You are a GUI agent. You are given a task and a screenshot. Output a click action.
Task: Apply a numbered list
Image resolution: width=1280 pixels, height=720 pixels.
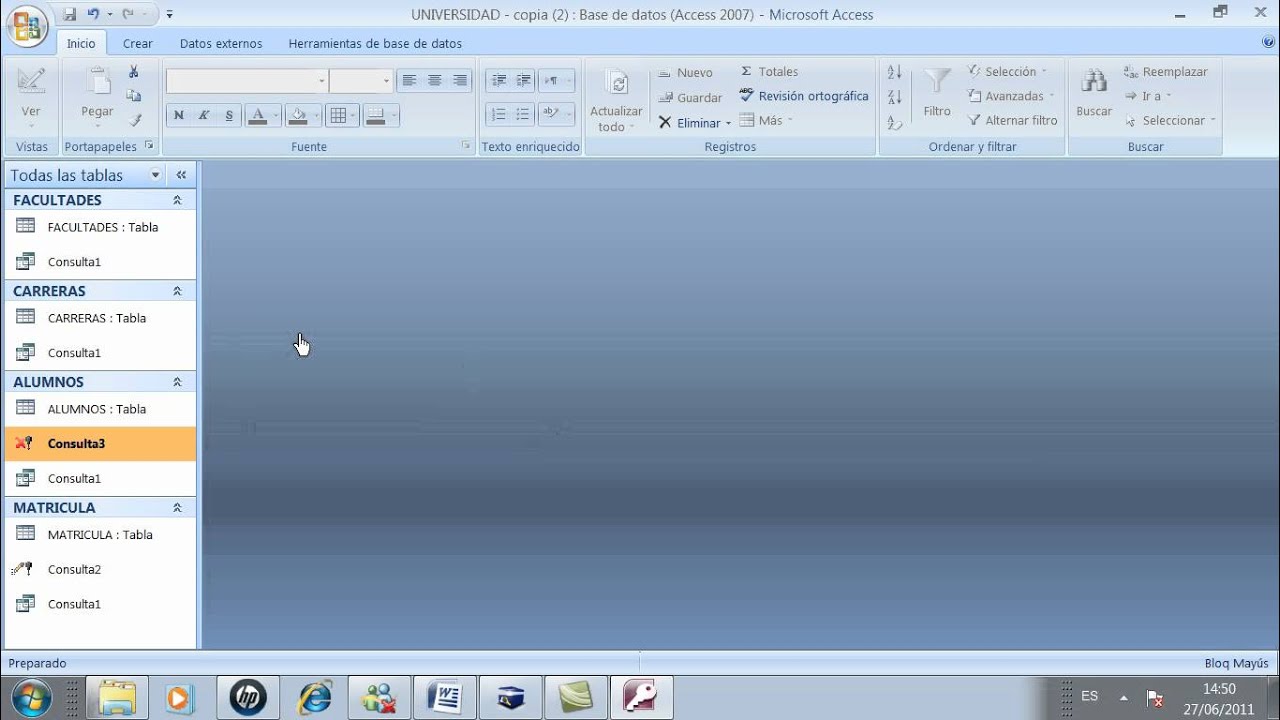[x=498, y=115]
